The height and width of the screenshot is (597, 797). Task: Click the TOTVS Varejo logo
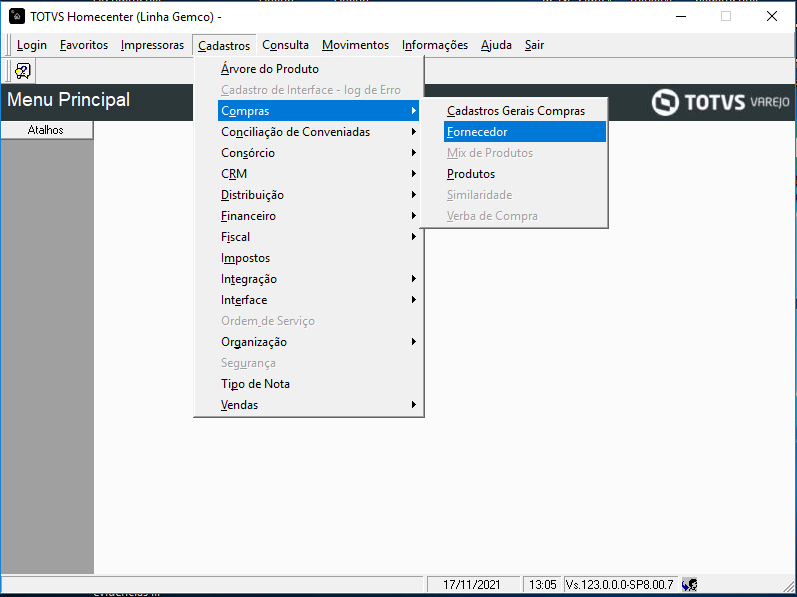point(720,102)
